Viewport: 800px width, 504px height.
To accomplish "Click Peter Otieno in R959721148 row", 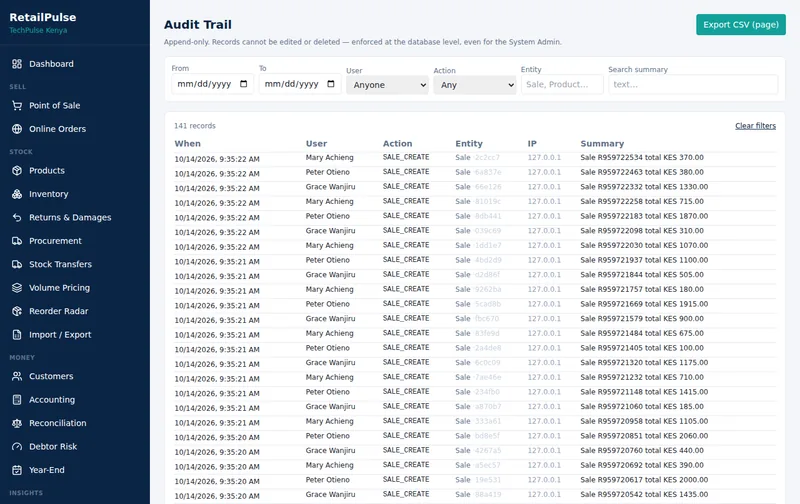I will [328, 392].
